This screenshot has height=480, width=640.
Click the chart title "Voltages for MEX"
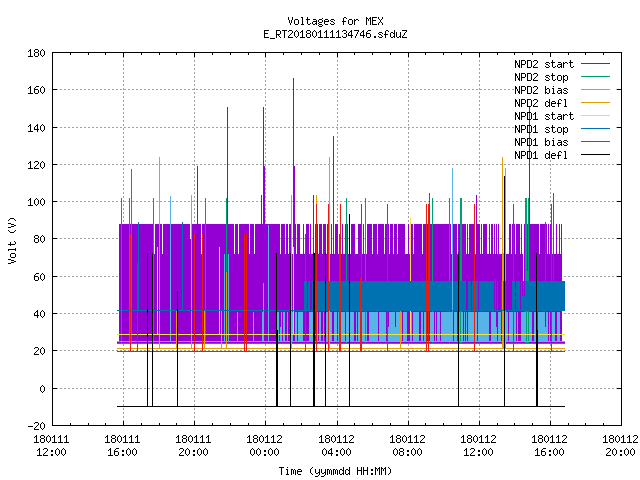click(x=335, y=21)
